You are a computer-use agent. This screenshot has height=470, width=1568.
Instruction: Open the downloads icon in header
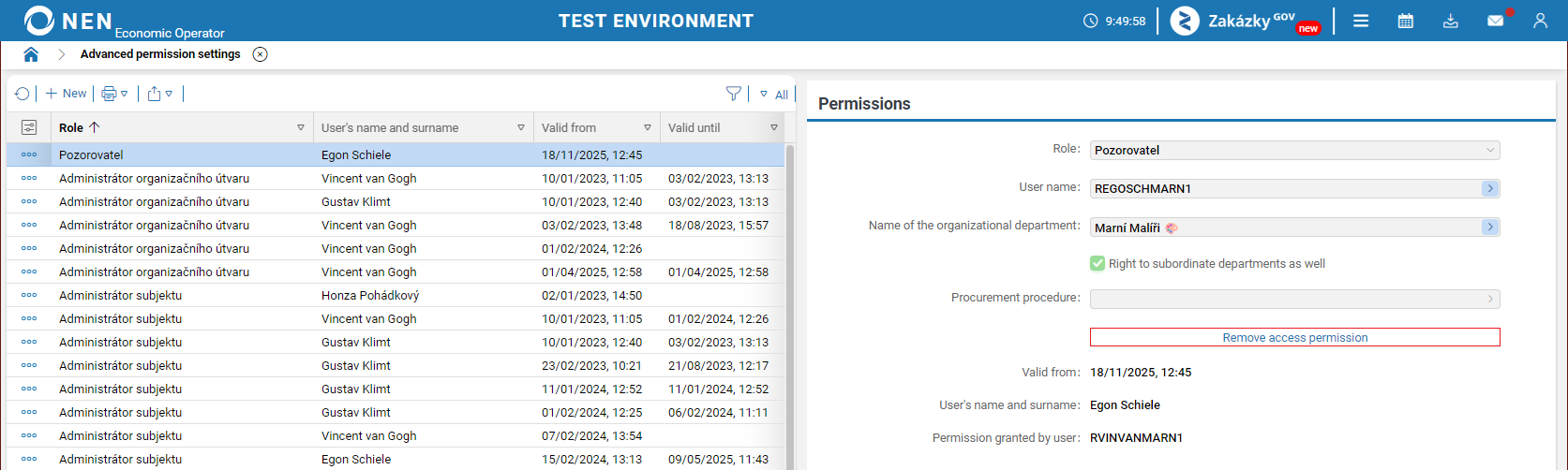click(x=1451, y=21)
